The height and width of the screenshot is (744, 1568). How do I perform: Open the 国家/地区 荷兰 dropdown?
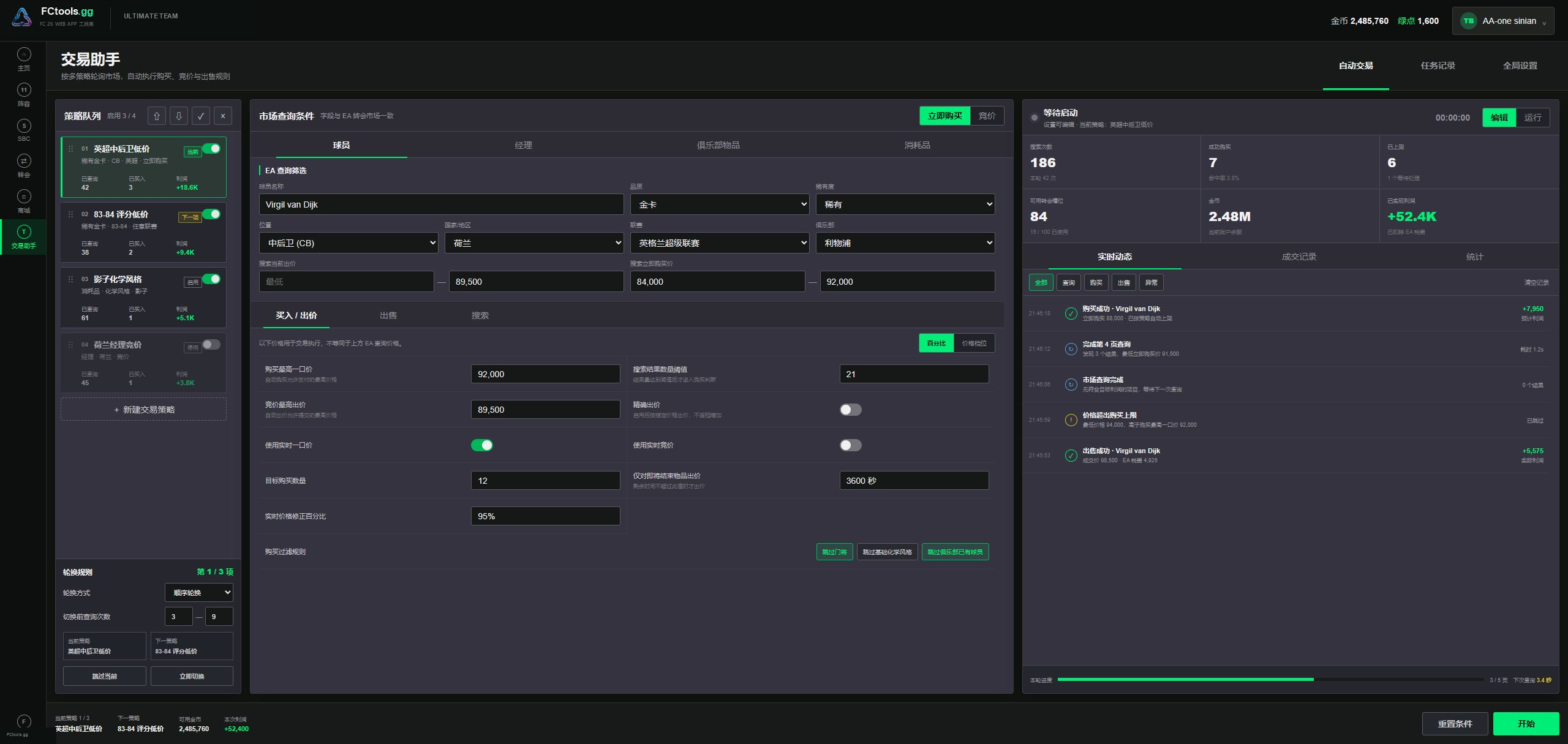pos(534,243)
